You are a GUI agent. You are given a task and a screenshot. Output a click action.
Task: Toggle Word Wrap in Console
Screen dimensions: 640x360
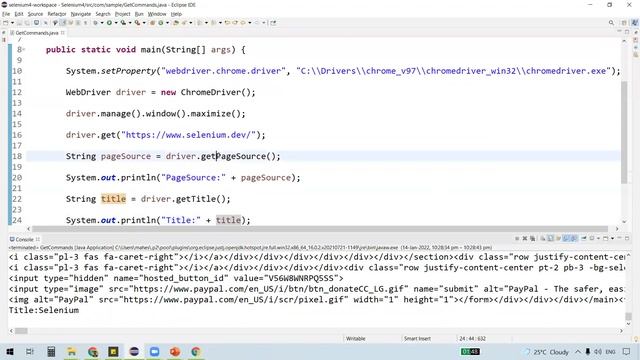click(x=558, y=238)
